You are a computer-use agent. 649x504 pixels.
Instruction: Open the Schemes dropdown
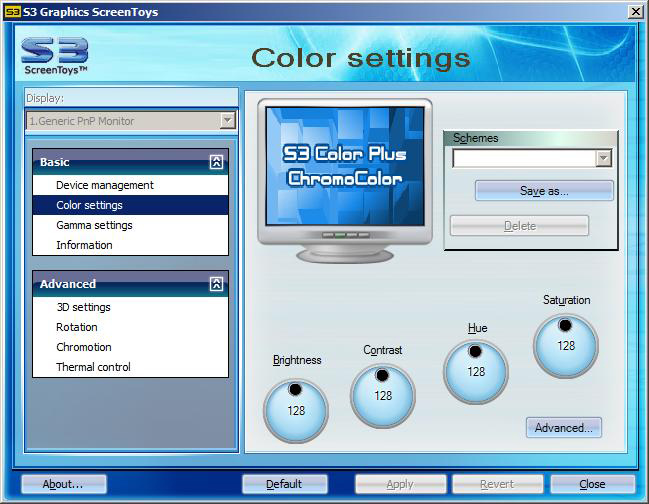[603, 158]
